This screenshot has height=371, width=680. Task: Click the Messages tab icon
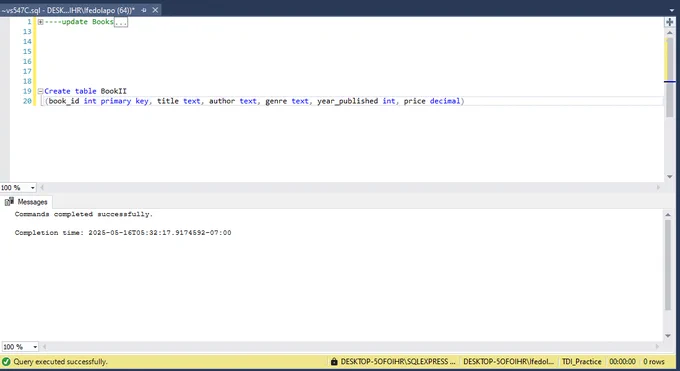[9, 202]
